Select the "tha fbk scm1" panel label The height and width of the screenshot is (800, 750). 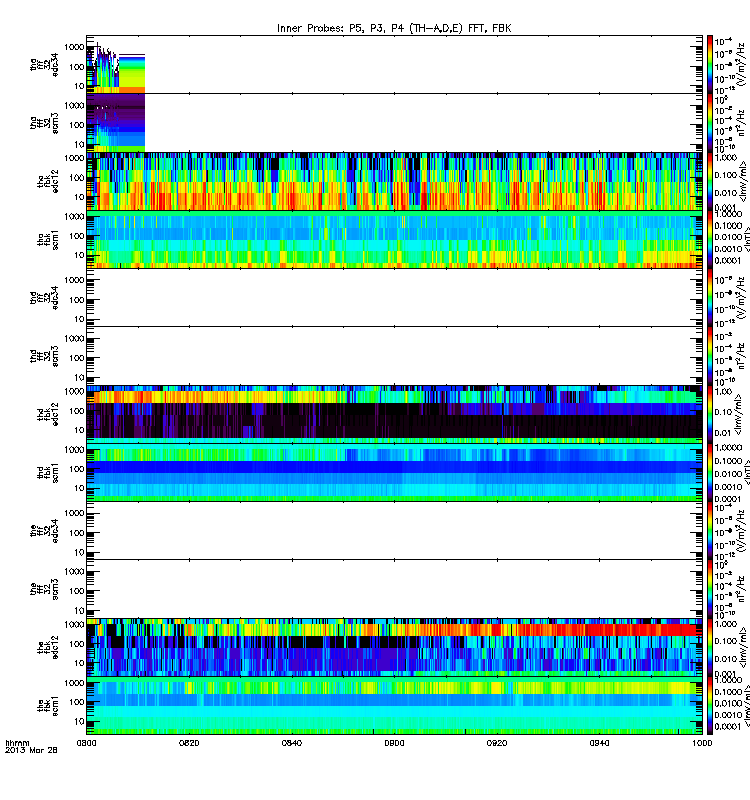(48, 240)
